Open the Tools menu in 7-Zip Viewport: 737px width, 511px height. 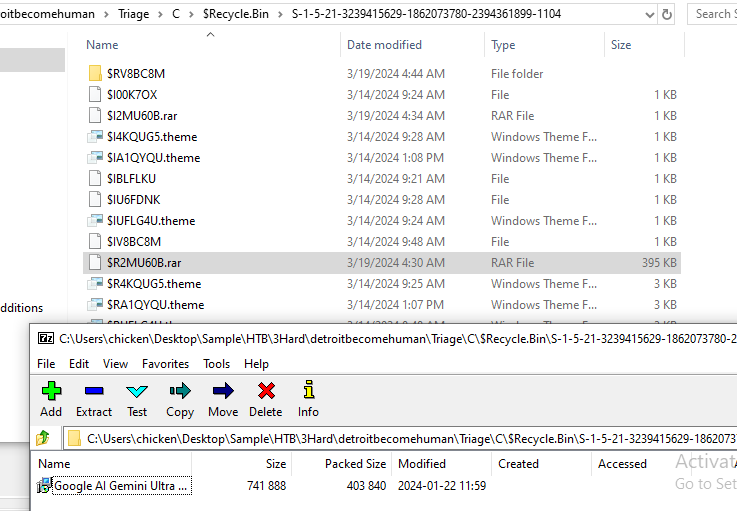click(217, 364)
